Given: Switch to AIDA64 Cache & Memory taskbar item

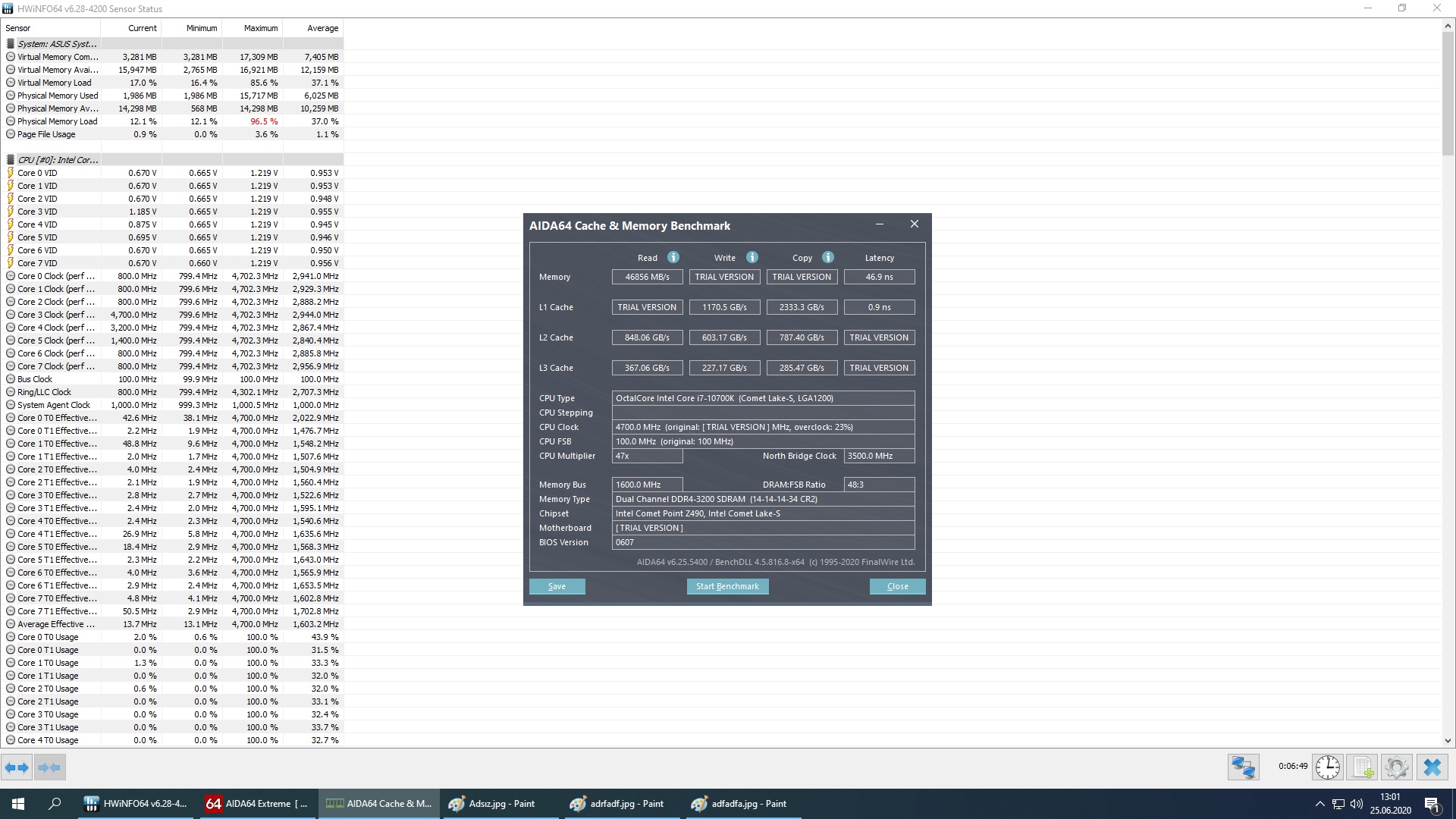Looking at the screenshot, I should point(378,804).
